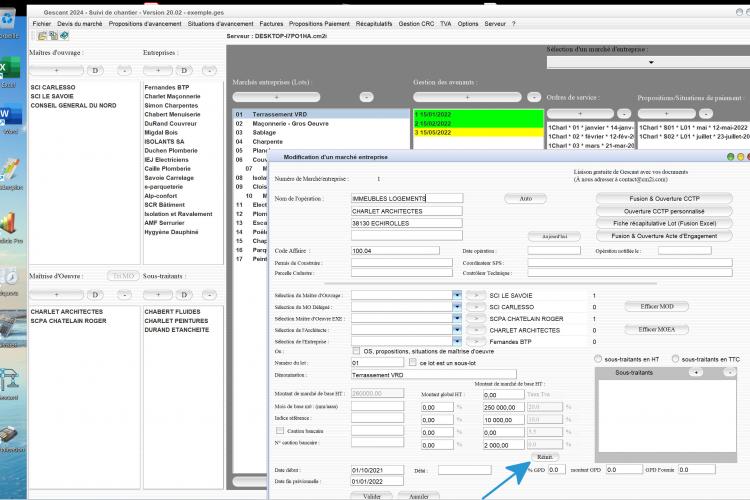The height and width of the screenshot is (500, 750).
Task: Select 'CONSEIL GENERAL DU NORD' in the list
Action: (73, 105)
